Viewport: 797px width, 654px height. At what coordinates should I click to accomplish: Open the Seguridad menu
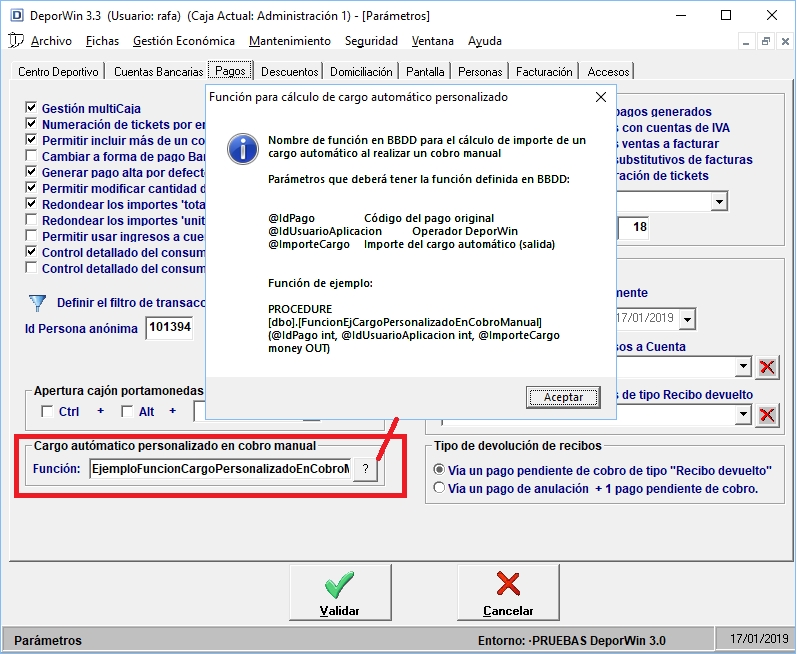pos(371,41)
